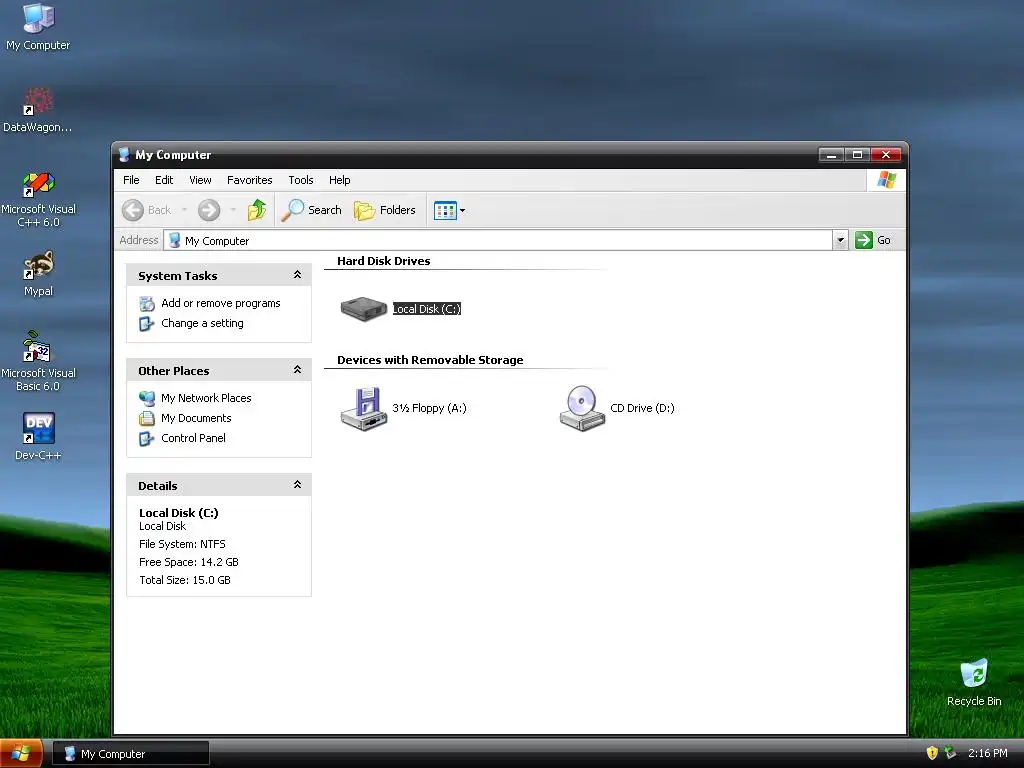Collapse the Other Places panel
Viewport: 1024px width, 768px height.
click(297, 370)
